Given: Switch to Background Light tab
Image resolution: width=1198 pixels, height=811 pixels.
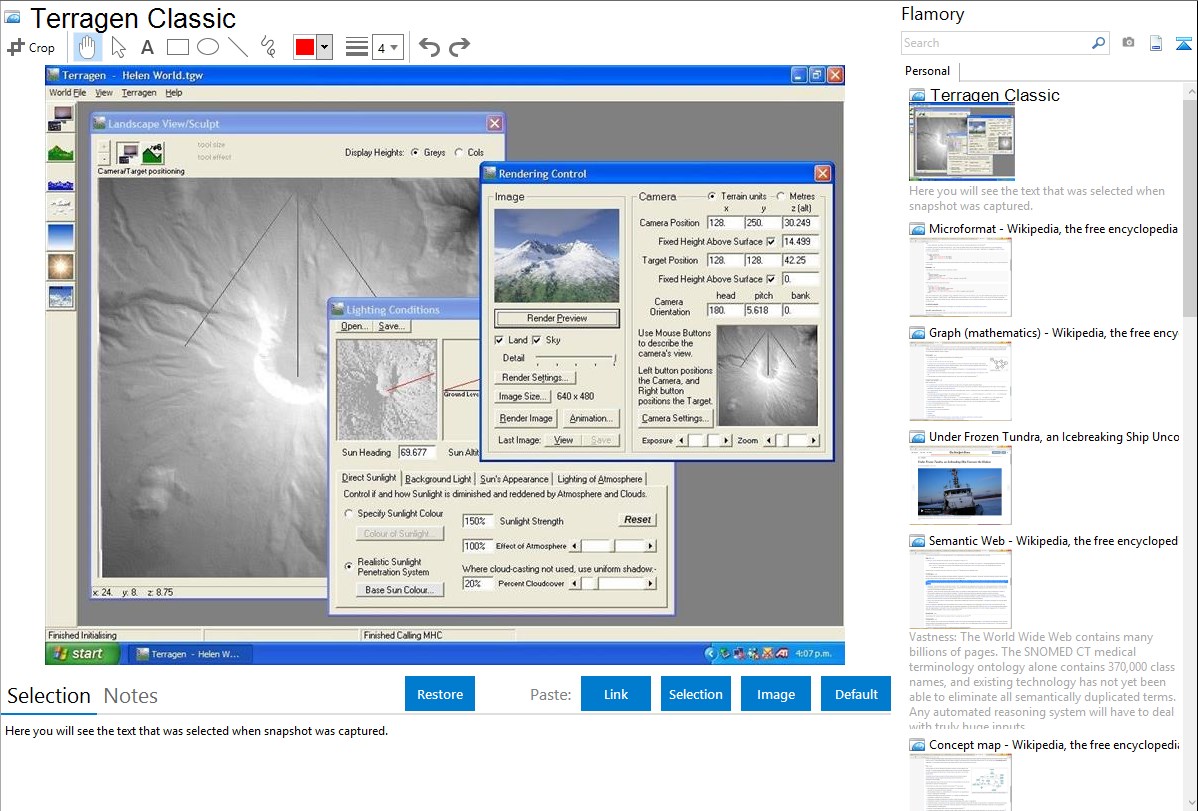Looking at the screenshot, I should click(x=438, y=478).
